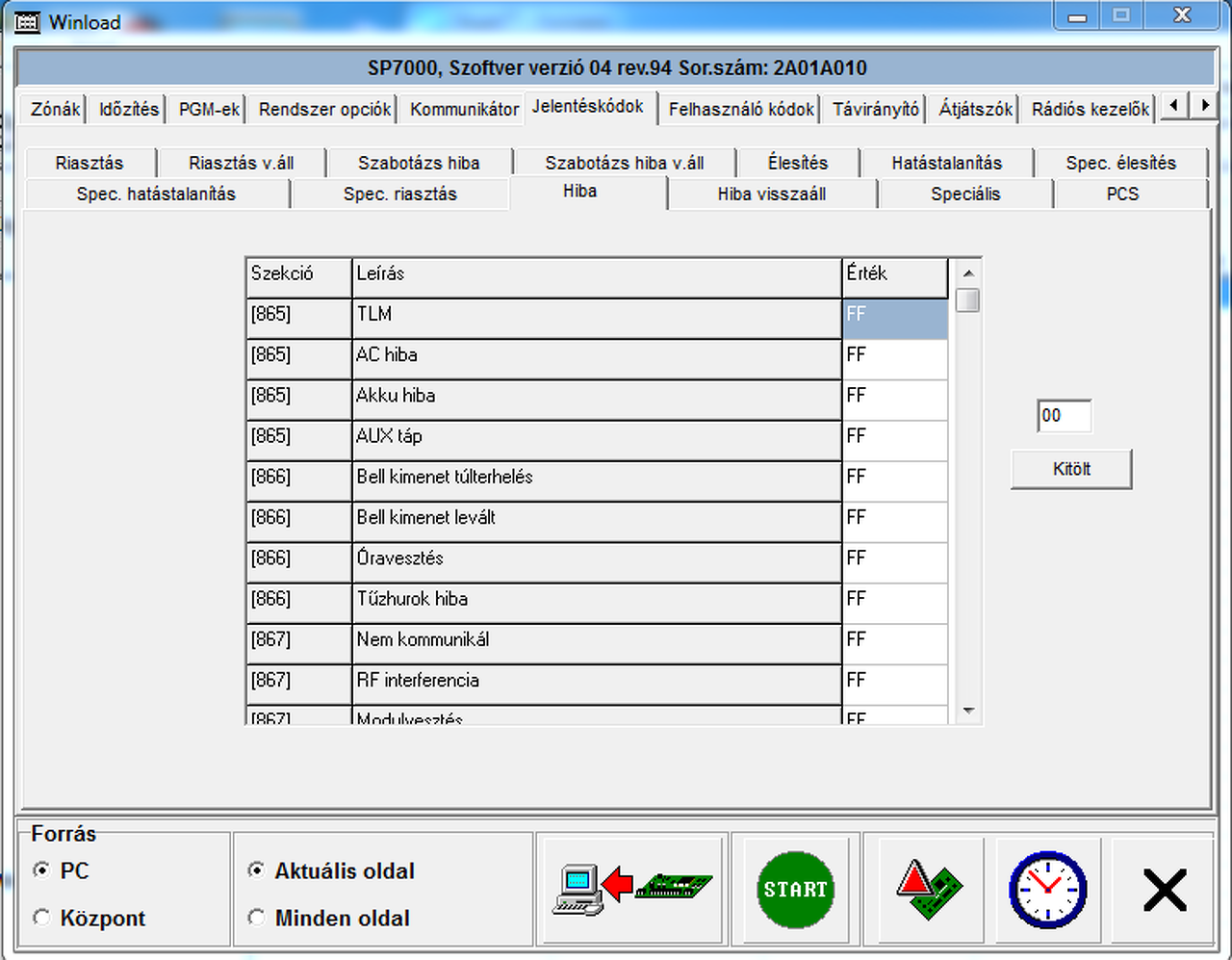The image size is (1232, 960).
Task: Click the Kitölt button
Action: pyautogui.click(x=1071, y=469)
